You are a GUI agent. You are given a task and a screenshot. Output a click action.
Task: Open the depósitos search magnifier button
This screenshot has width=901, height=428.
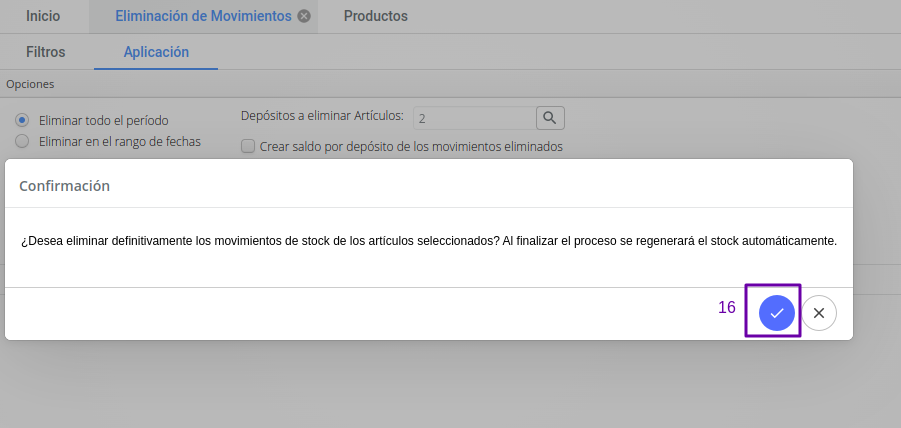tap(550, 118)
